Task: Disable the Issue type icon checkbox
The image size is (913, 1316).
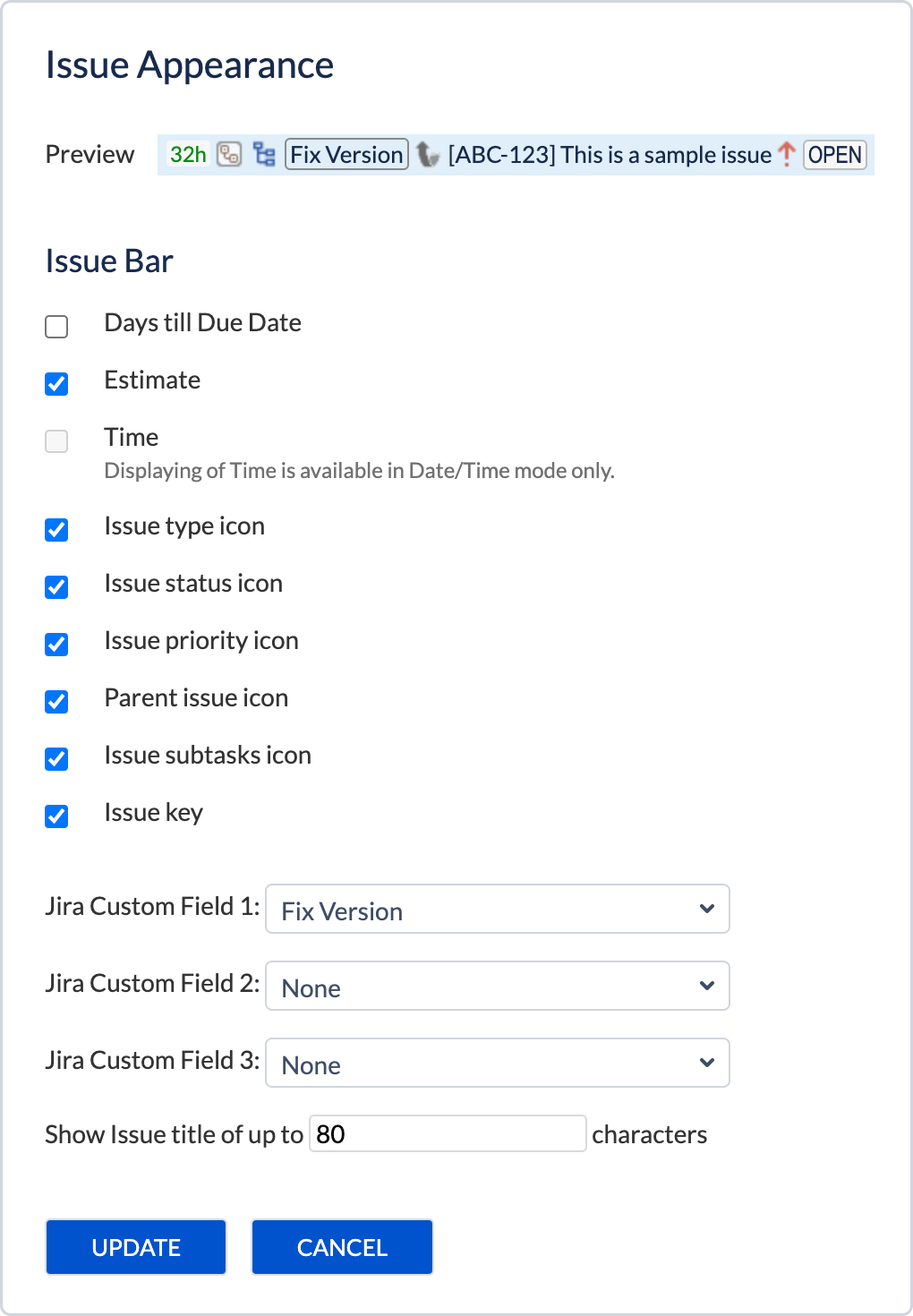Action: [x=56, y=530]
